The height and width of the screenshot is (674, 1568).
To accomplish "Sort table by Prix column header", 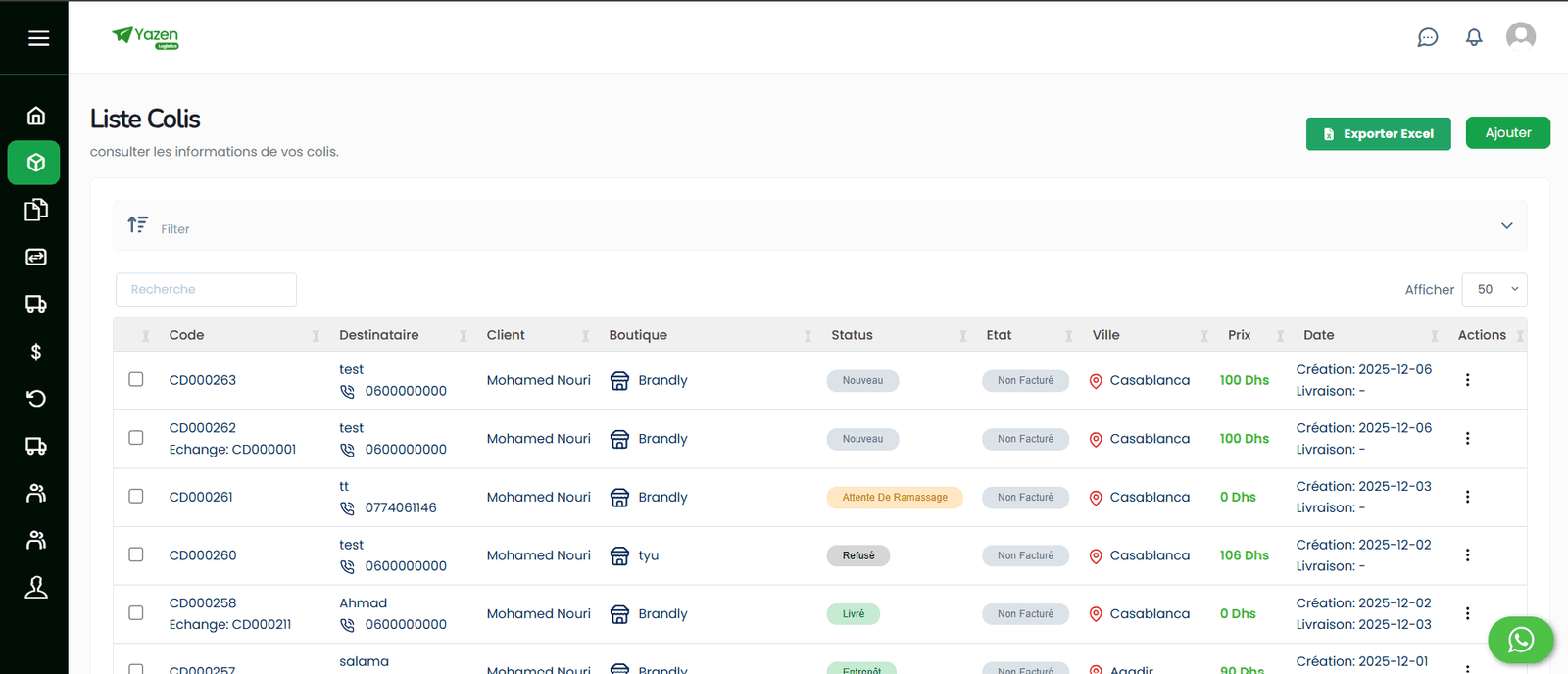I will [x=1239, y=335].
